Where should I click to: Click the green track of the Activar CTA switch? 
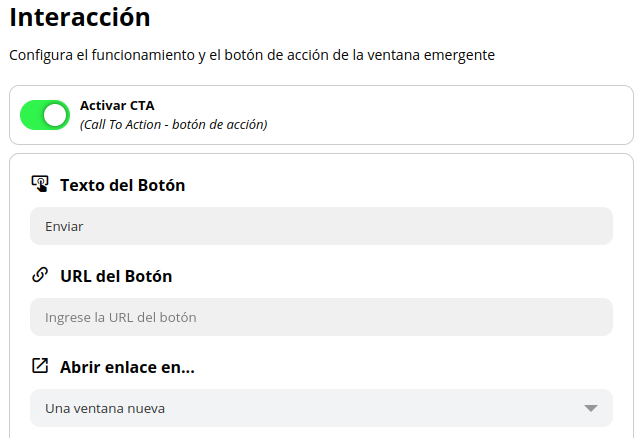(x=32, y=115)
